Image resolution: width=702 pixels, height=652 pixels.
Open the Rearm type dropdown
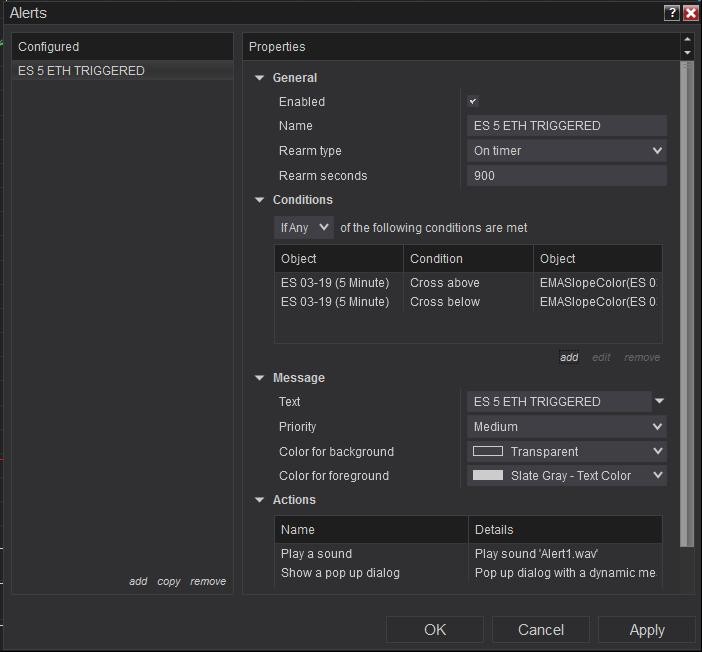tap(567, 151)
